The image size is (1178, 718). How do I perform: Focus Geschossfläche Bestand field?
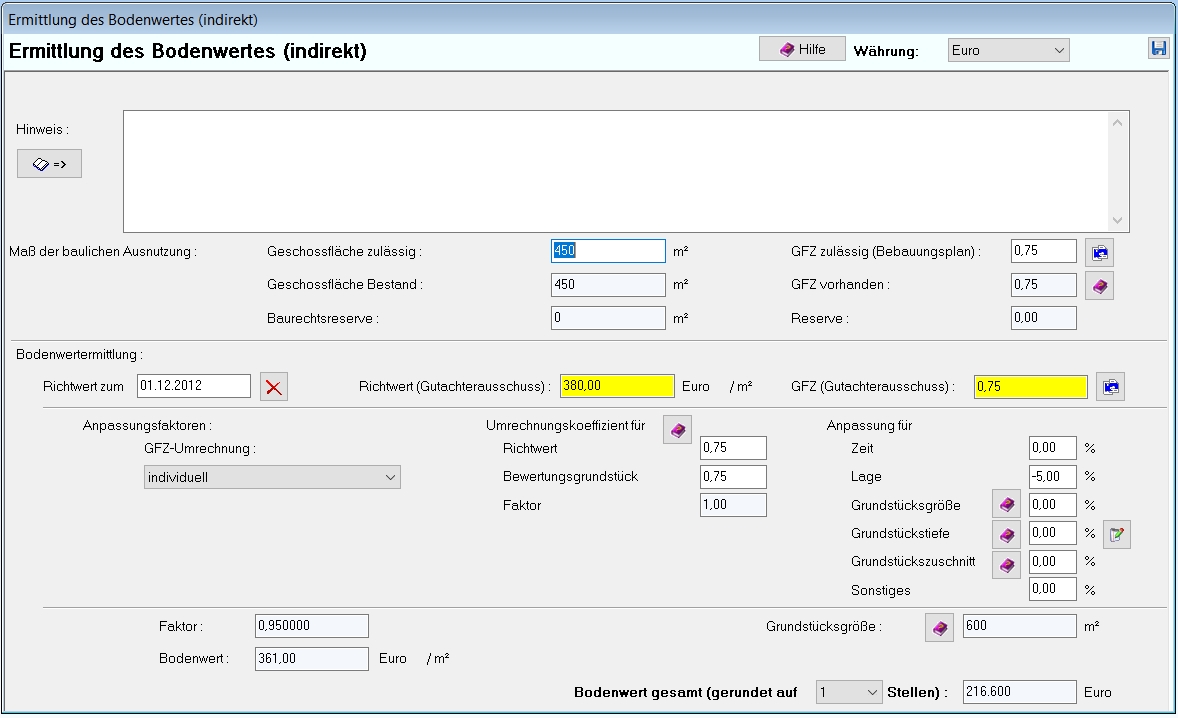click(x=608, y=285)
